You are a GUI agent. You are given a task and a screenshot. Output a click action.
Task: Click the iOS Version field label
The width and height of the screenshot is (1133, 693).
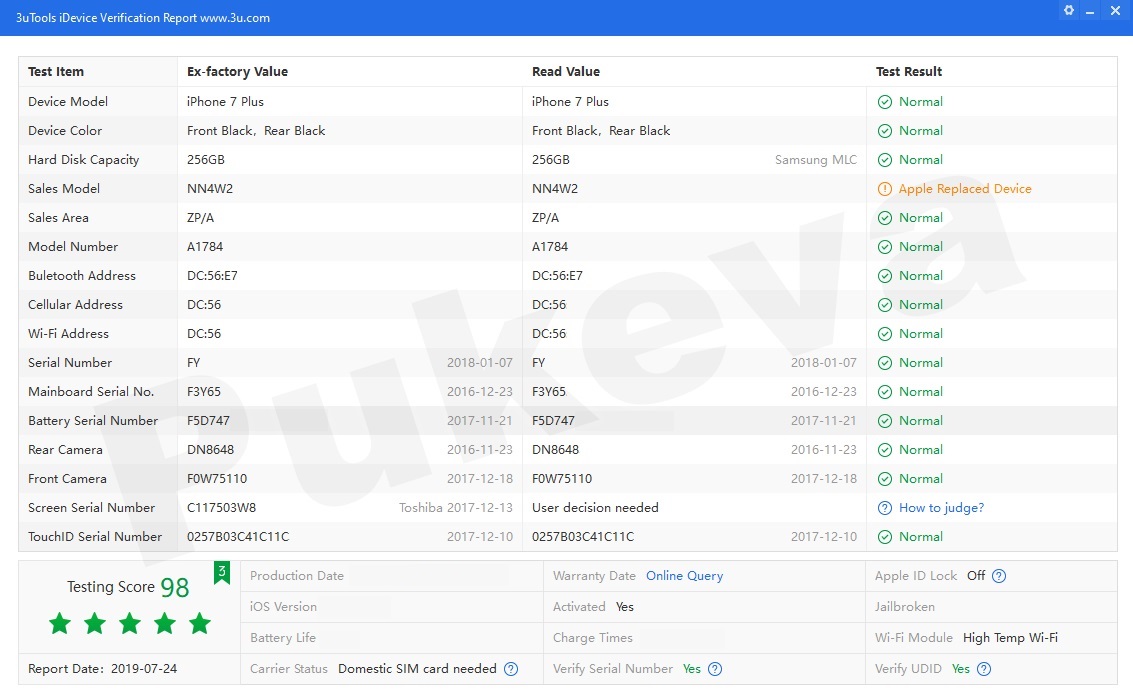click(283, 607)
